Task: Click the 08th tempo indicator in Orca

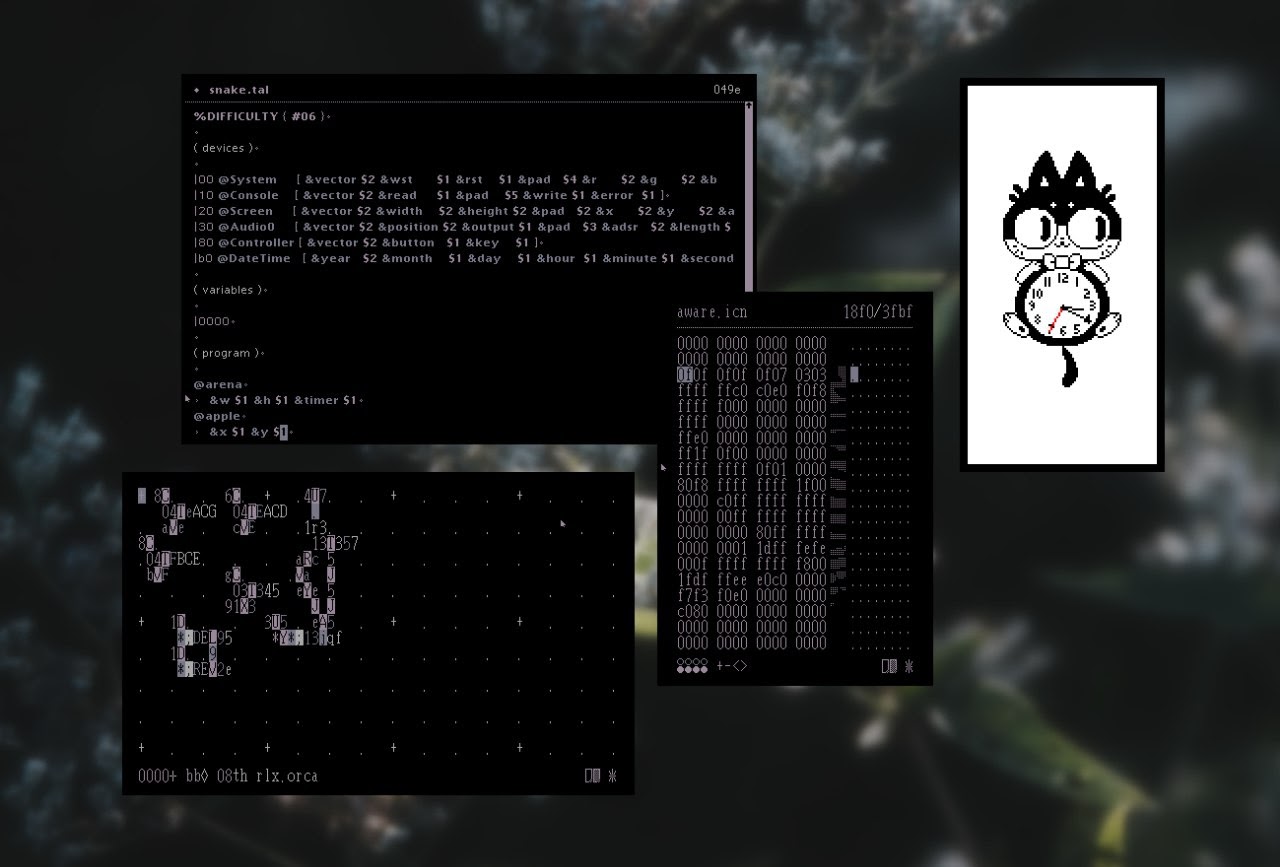Action: click(232, 775)
